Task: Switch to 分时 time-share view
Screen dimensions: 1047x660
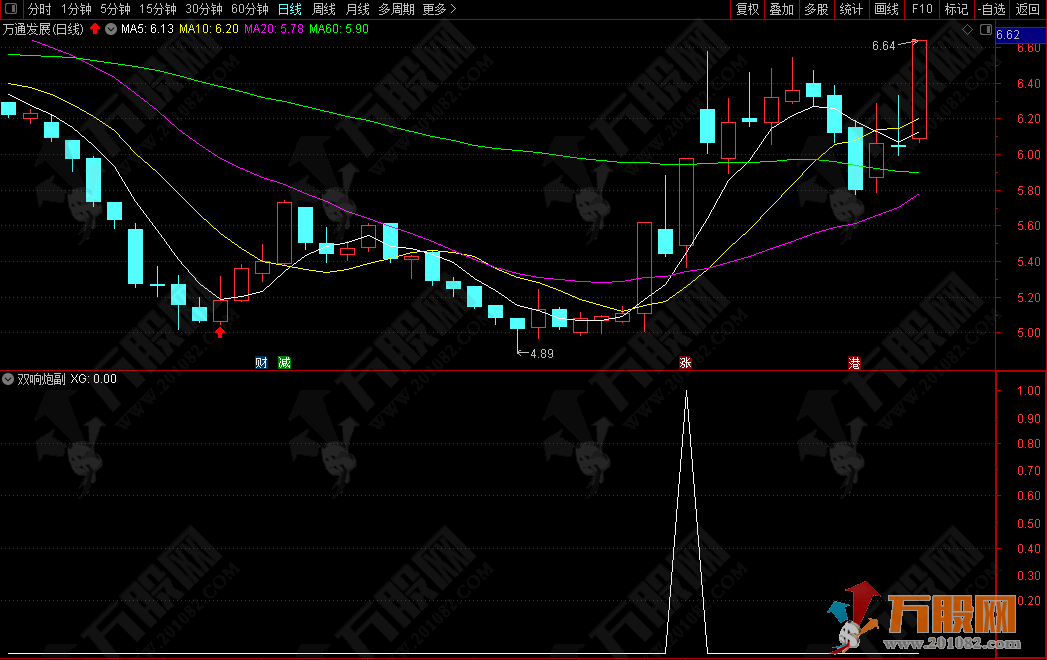Action: (x=39, y=9)
